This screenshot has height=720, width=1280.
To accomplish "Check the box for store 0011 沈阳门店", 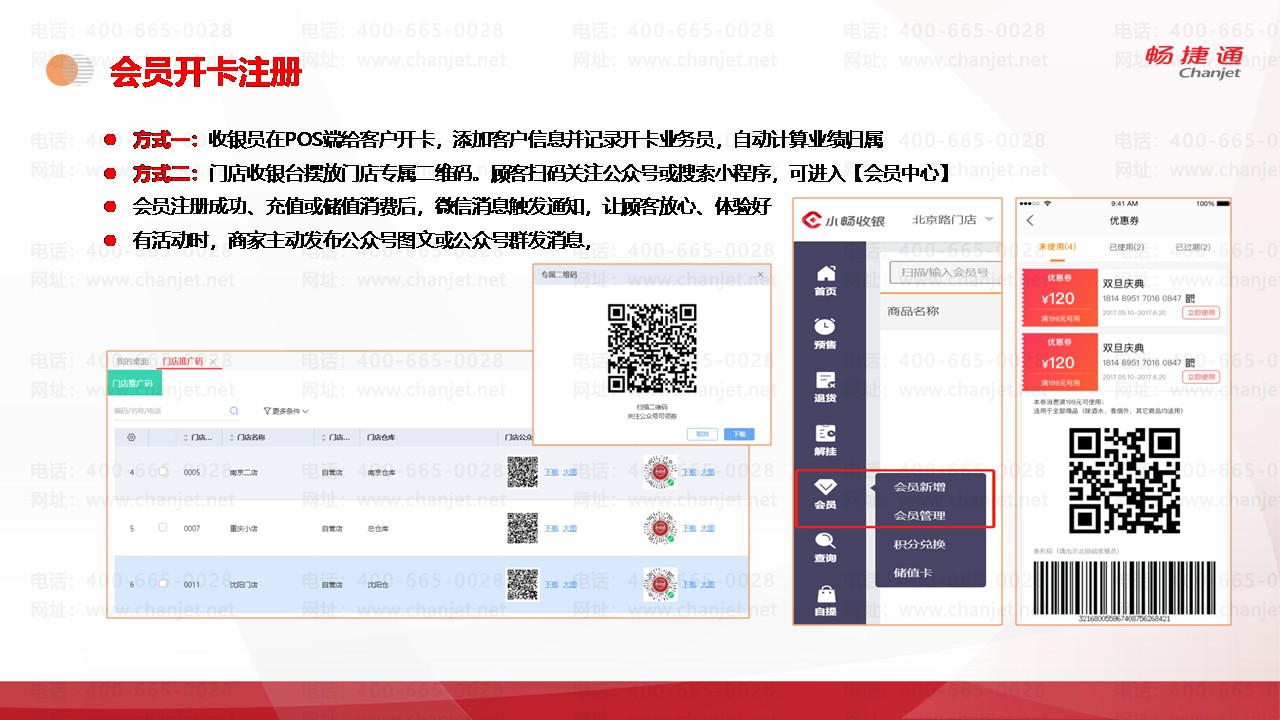I will [x=163, y=583].
